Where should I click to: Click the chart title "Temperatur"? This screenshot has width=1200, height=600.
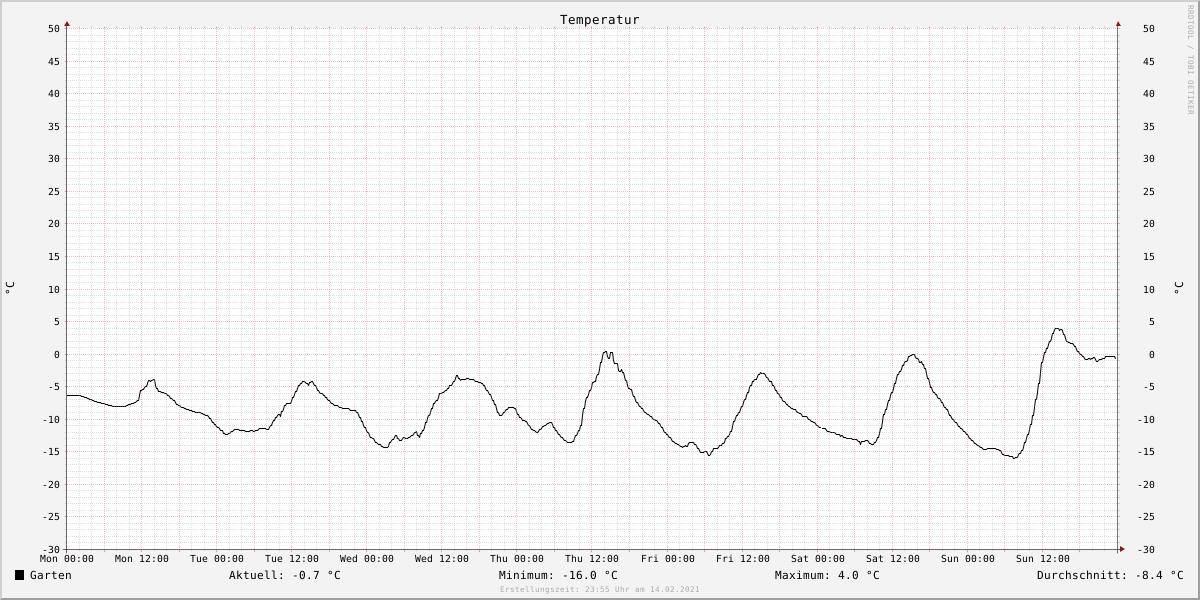coord(599,20)
